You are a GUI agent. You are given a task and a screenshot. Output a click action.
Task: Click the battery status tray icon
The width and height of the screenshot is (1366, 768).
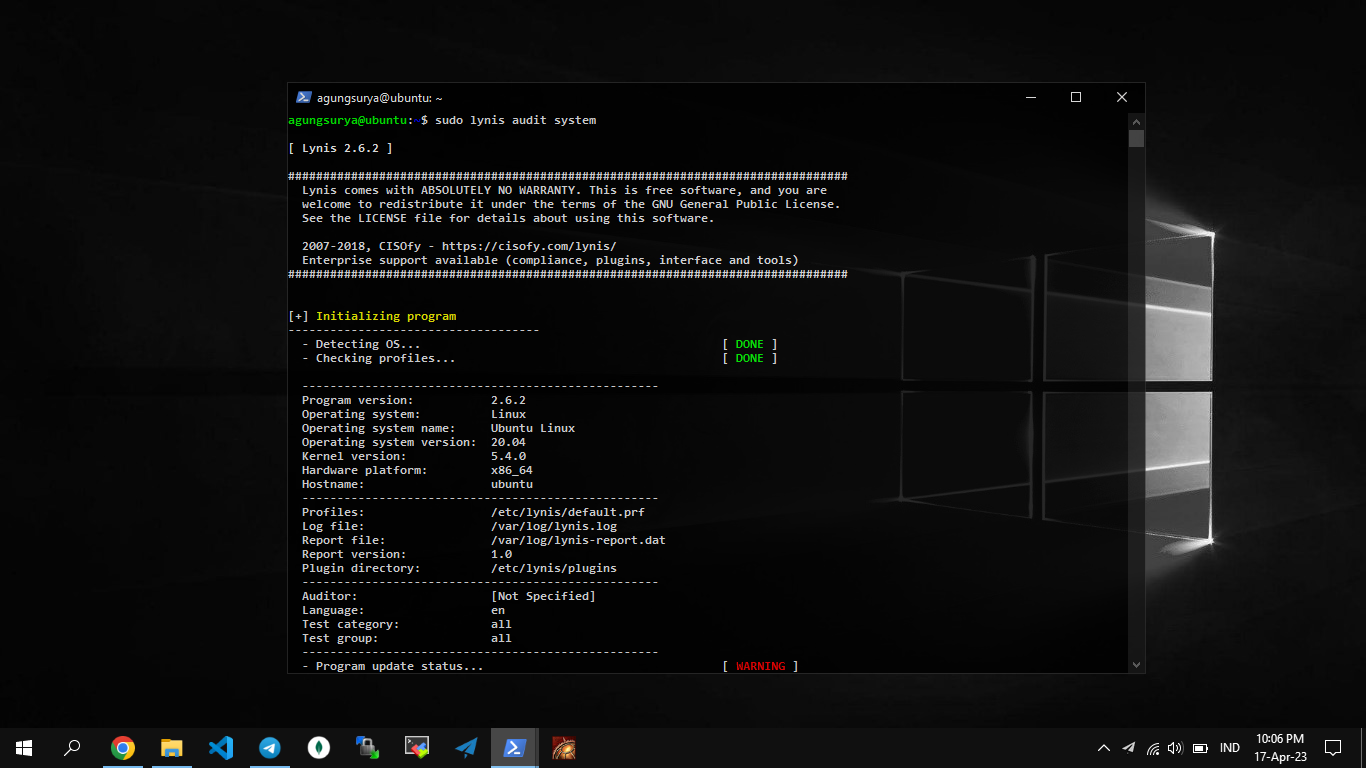(x=1200, y=748)
